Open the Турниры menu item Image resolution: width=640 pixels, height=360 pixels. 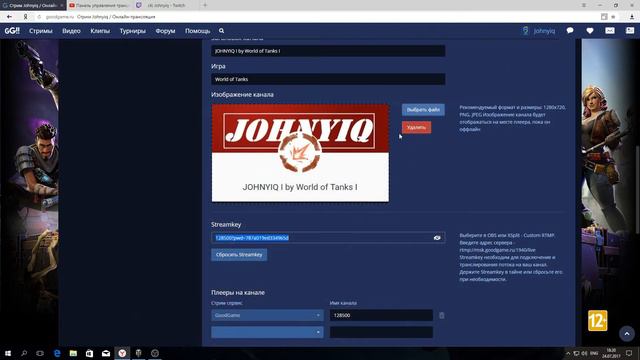pyautogui.click(x=133, y=31)
